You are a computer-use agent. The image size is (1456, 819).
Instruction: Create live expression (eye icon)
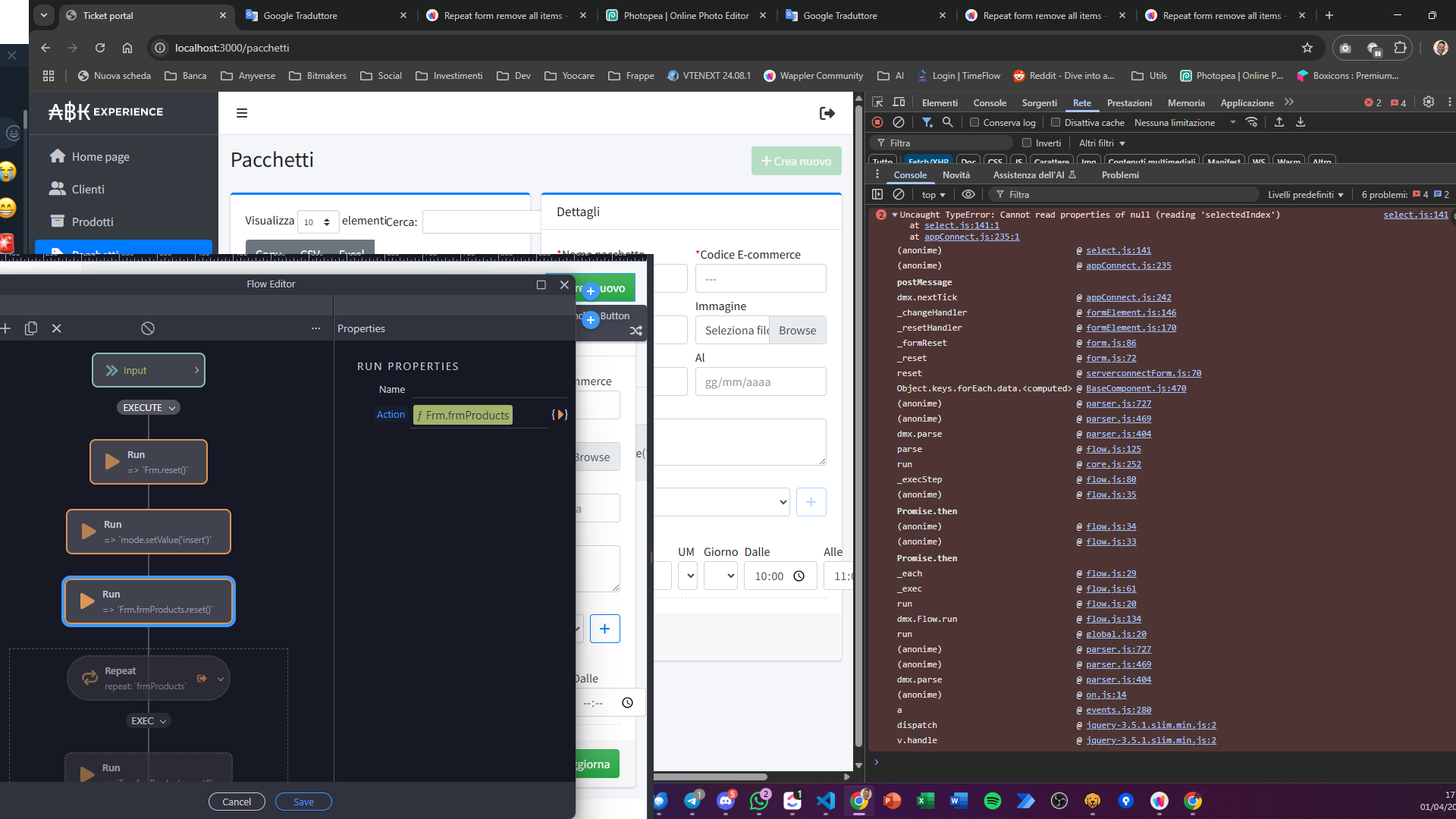(x=968, y=195)
